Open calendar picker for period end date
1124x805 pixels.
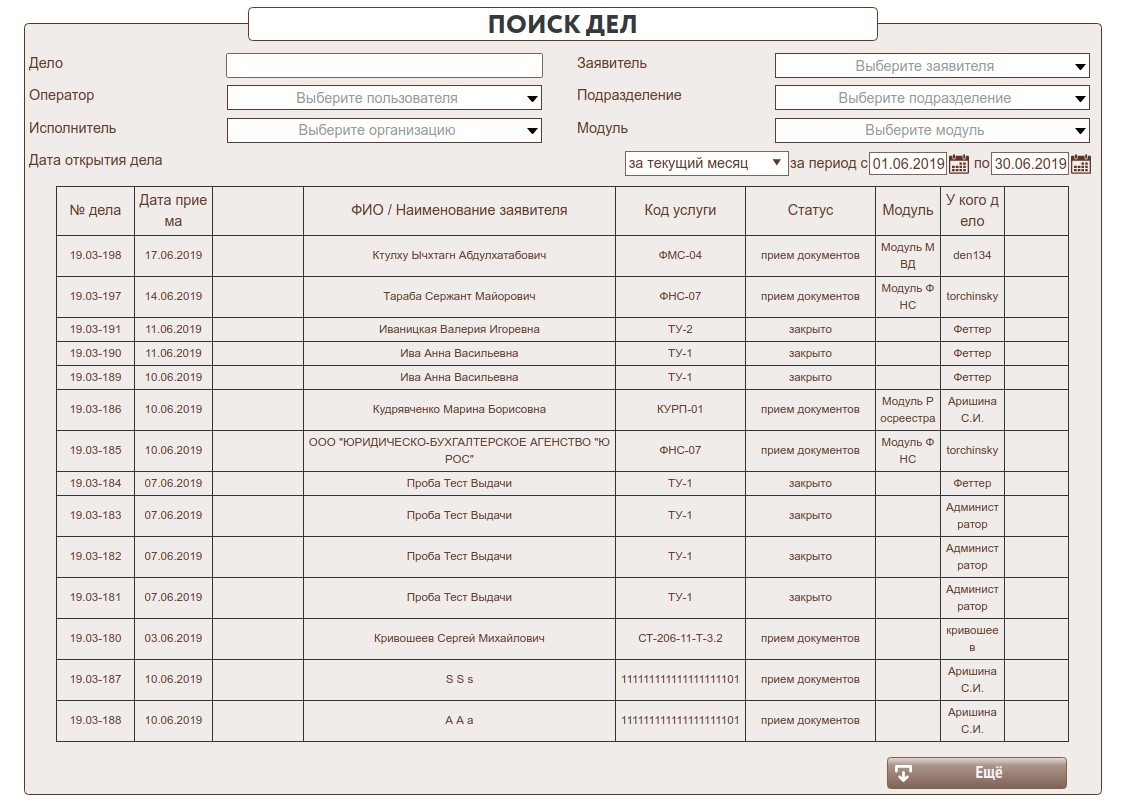[1080, 164]
